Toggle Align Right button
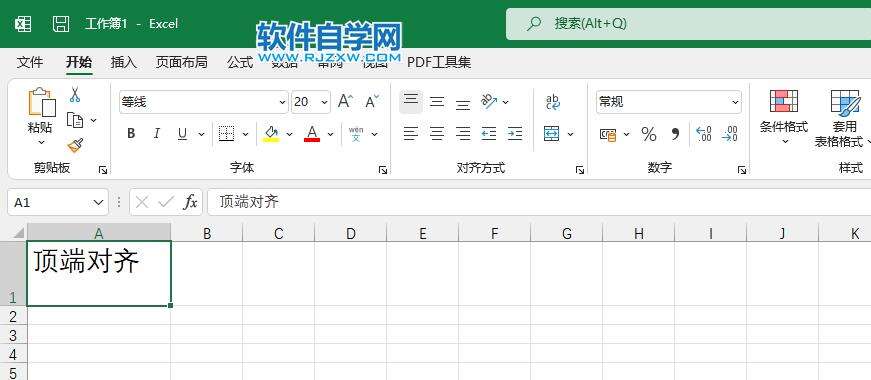The width and height of the screenshot is (871, 380). 463,133
